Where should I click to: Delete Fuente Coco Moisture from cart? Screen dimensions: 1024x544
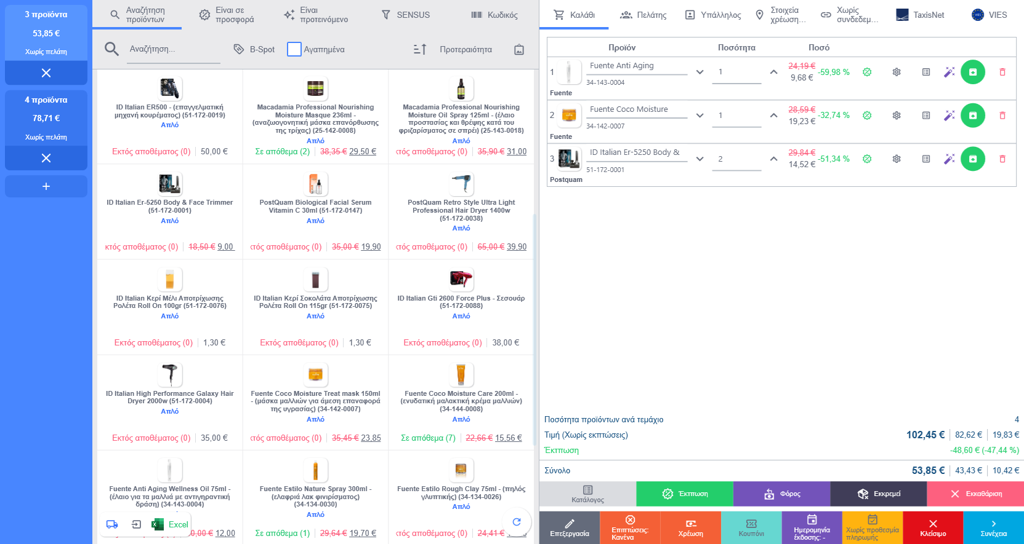1002,116
